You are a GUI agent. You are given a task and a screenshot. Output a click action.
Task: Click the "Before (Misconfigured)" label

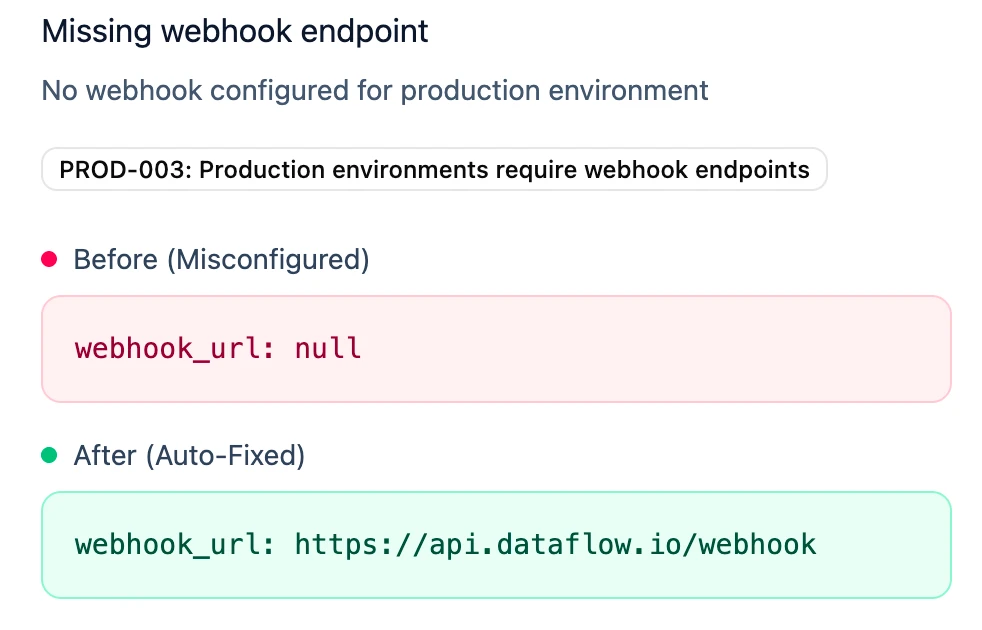pyautogui.click(x=221, y=260)
